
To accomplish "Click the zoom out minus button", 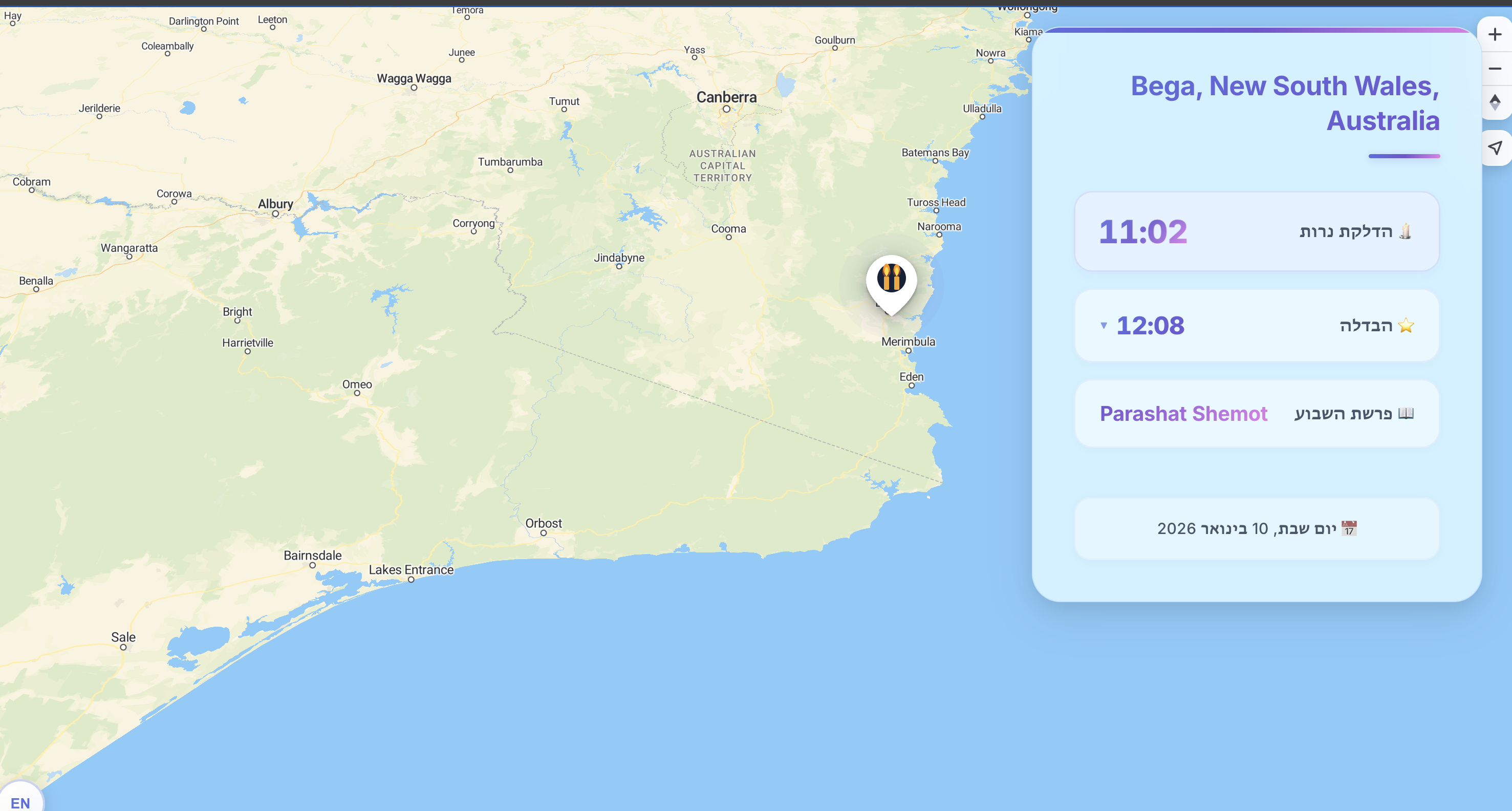I will tap(1495, 69).
